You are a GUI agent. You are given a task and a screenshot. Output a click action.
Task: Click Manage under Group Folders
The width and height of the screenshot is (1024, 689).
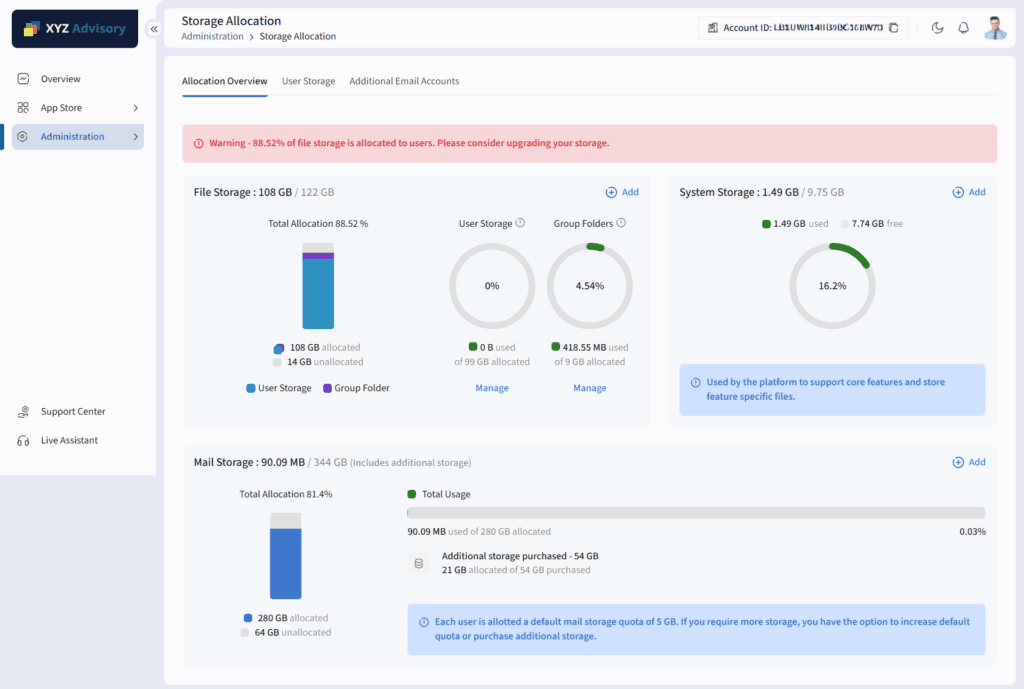pyautogui.click(x=589, y=388)
